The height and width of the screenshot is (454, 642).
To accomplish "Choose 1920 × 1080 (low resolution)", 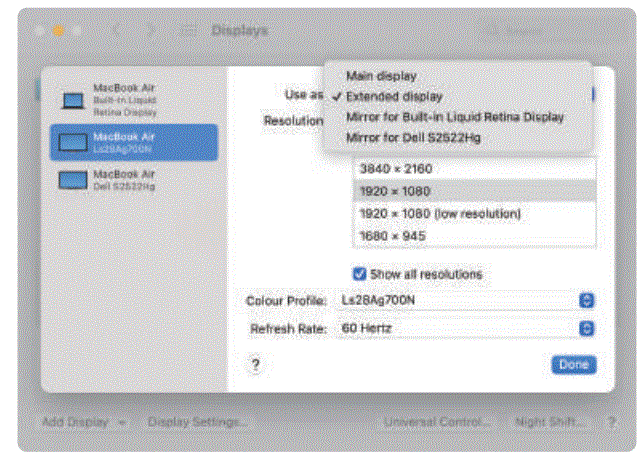I will [474, 214].
